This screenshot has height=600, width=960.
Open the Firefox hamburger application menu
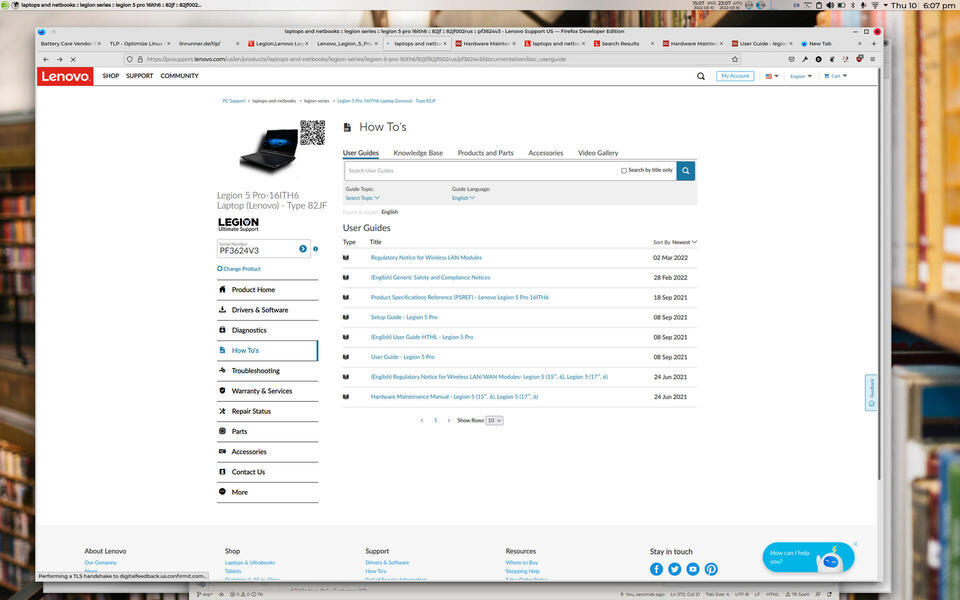click(x=872, y=59)
